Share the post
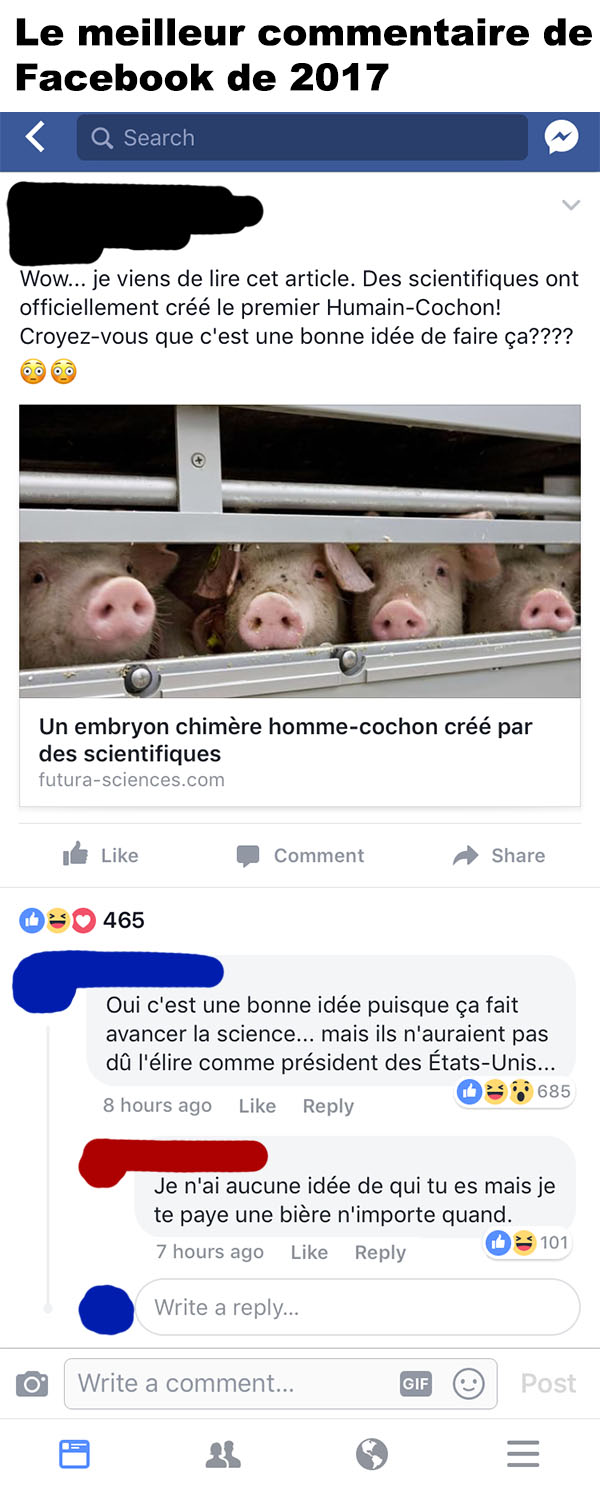600x1487 pixels. click(x=499, y=855)
